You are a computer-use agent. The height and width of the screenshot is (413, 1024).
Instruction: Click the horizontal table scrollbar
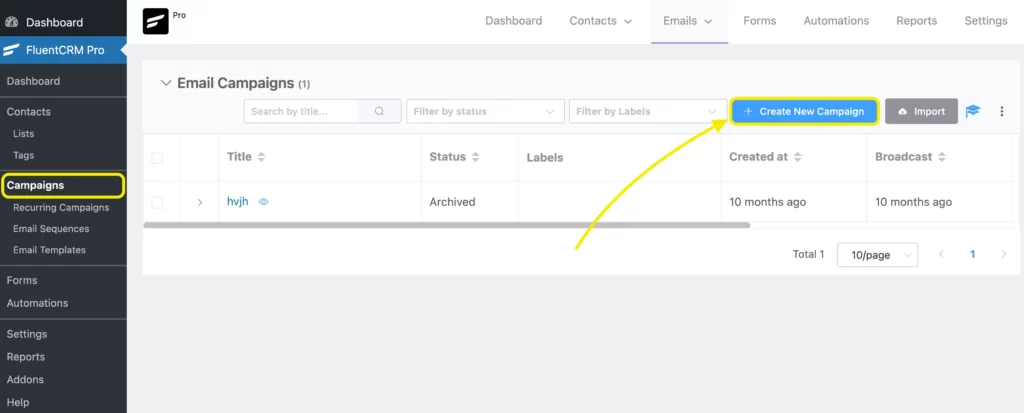click(447, 225)
